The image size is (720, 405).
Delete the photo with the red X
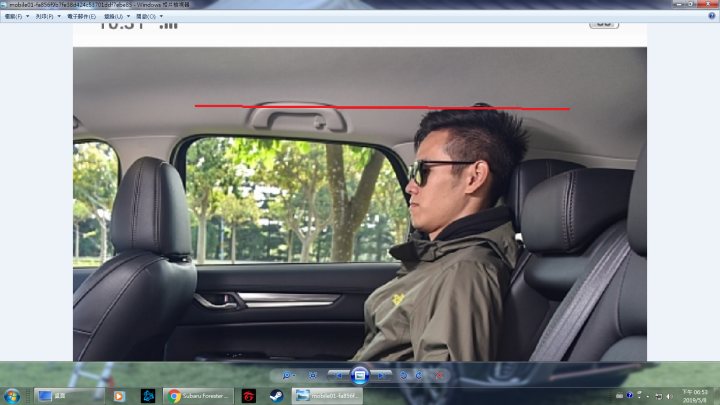(x=439, y=376)
